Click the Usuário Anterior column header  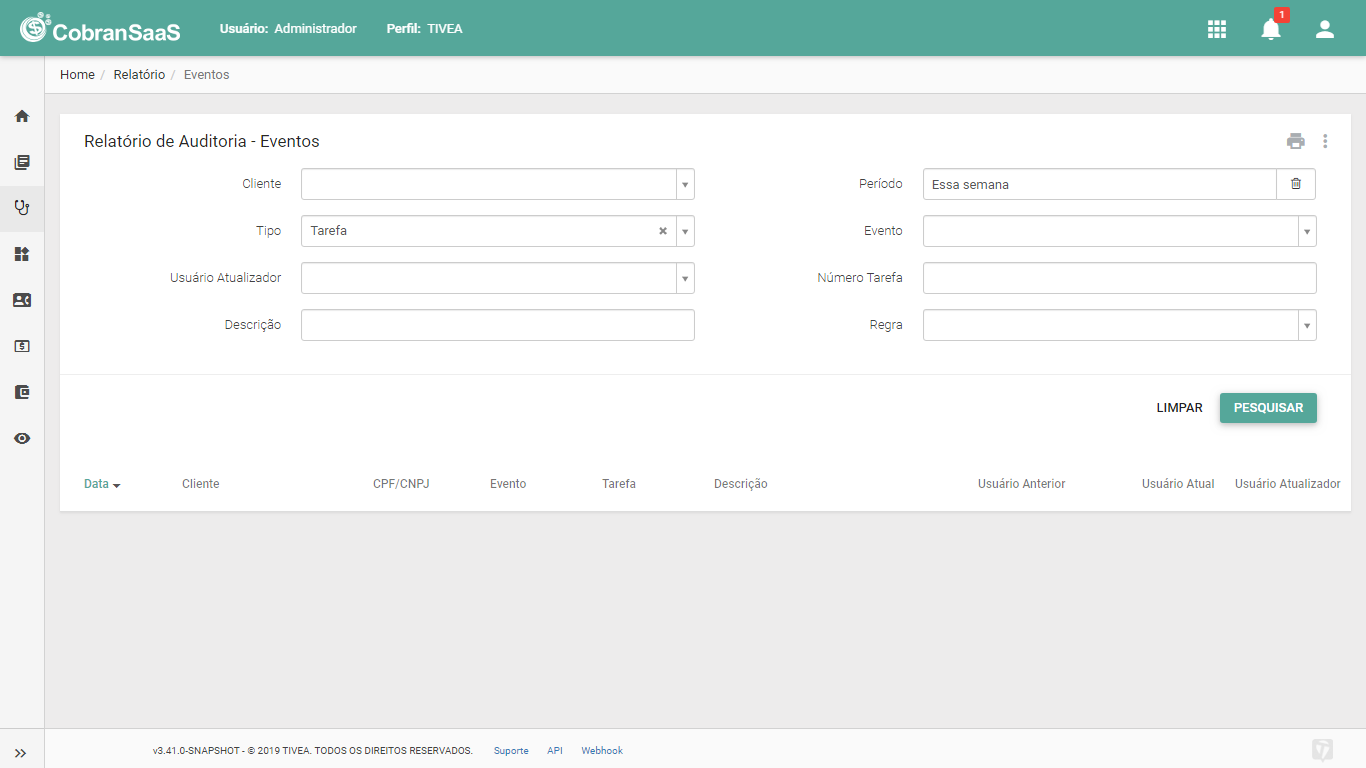1022,484
